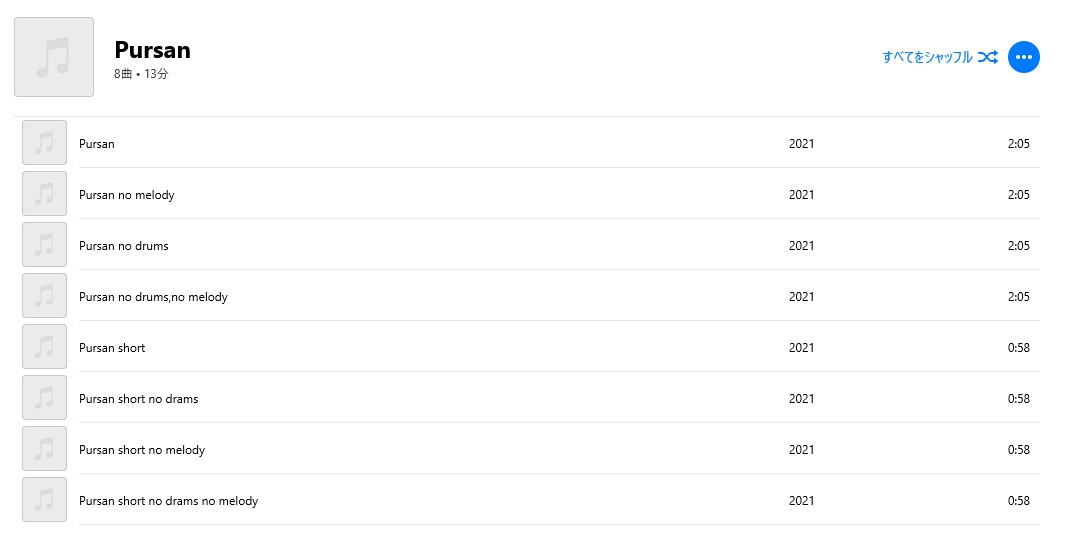This screenshot has width=1066, height=556.
Task: Click the shuffle arrows icon
Action: click(x=987, y=57)
